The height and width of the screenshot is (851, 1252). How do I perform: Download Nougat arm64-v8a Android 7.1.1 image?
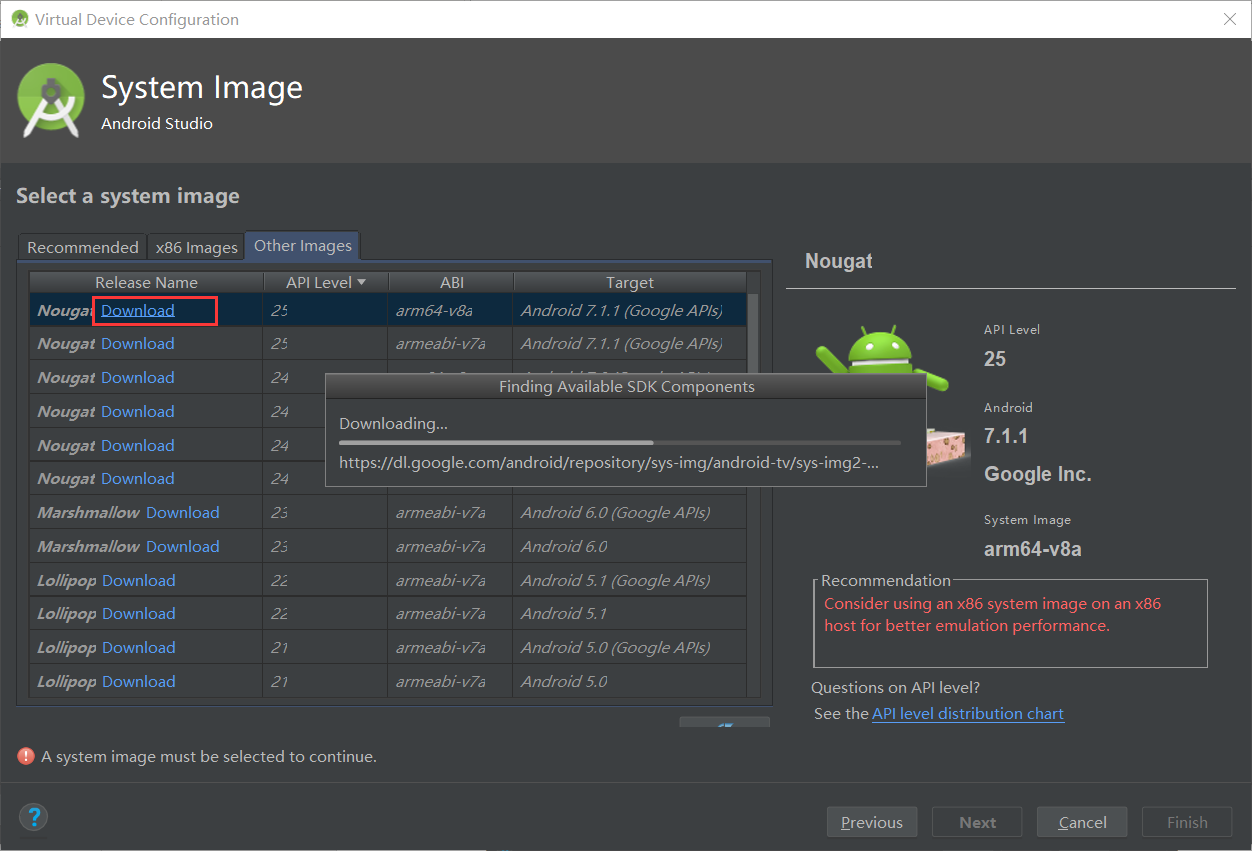tap(138, 310)
